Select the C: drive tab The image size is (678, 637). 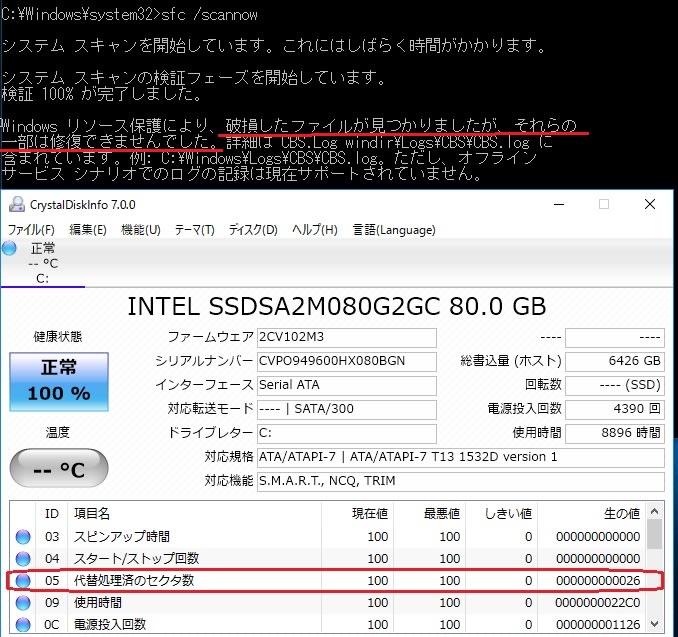click(x=42, y=263)
